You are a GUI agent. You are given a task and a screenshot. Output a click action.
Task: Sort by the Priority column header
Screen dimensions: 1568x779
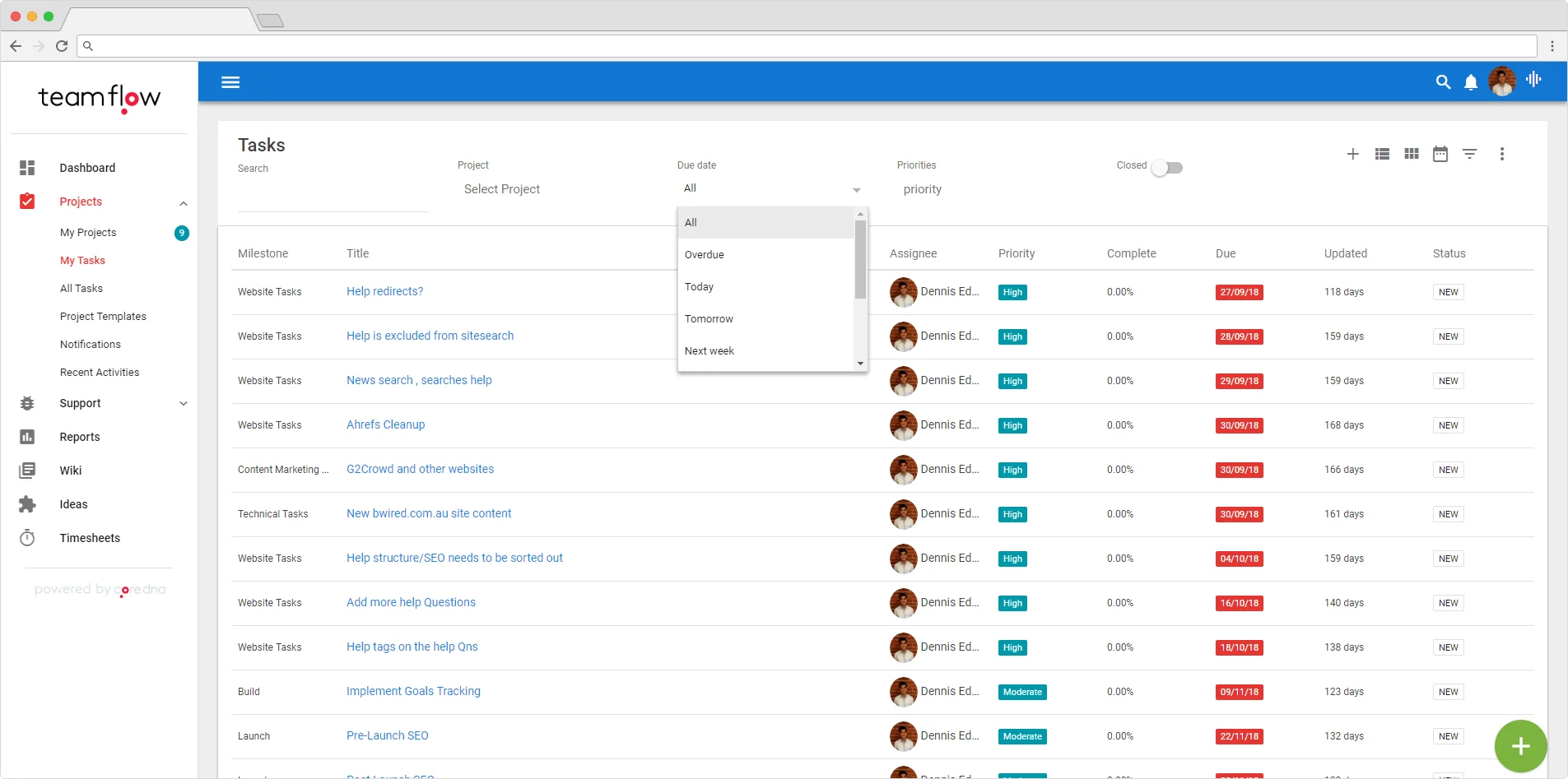click(1017, 253)
